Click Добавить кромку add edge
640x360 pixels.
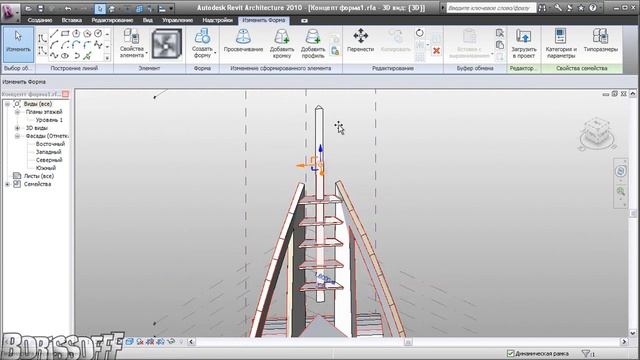282,43
